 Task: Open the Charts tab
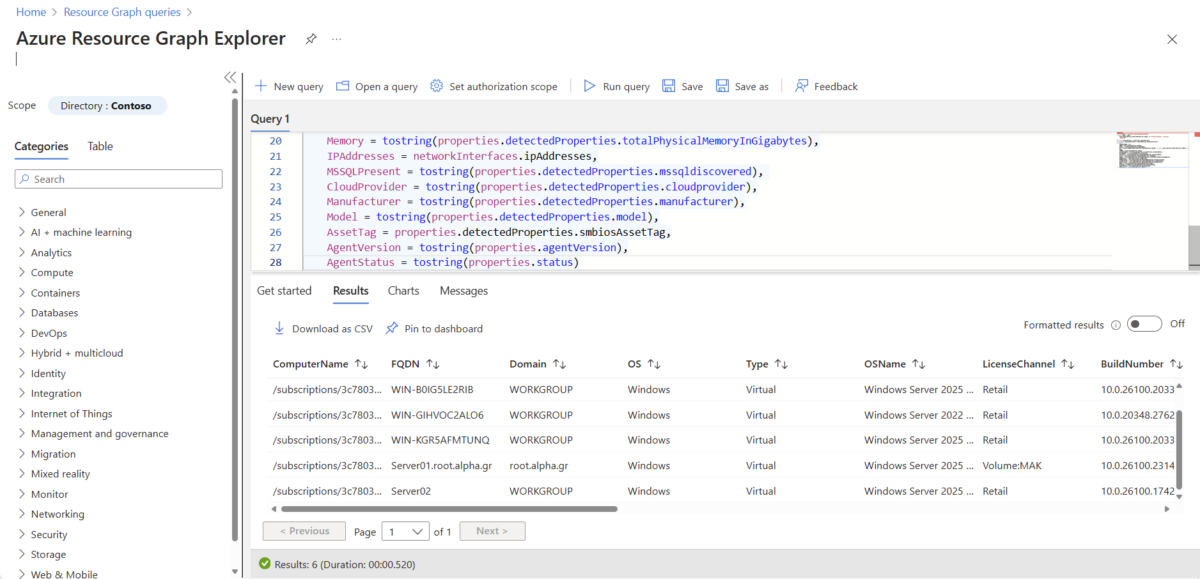403,291
